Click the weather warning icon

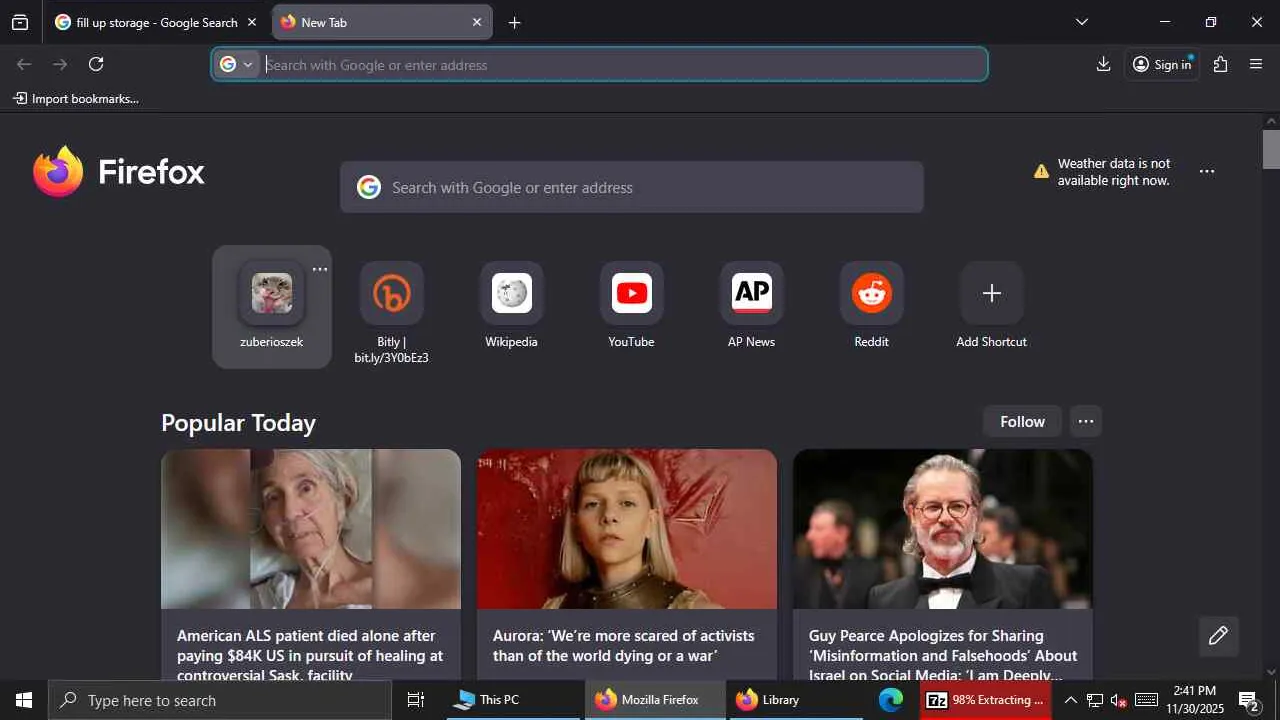(1041, 172)
